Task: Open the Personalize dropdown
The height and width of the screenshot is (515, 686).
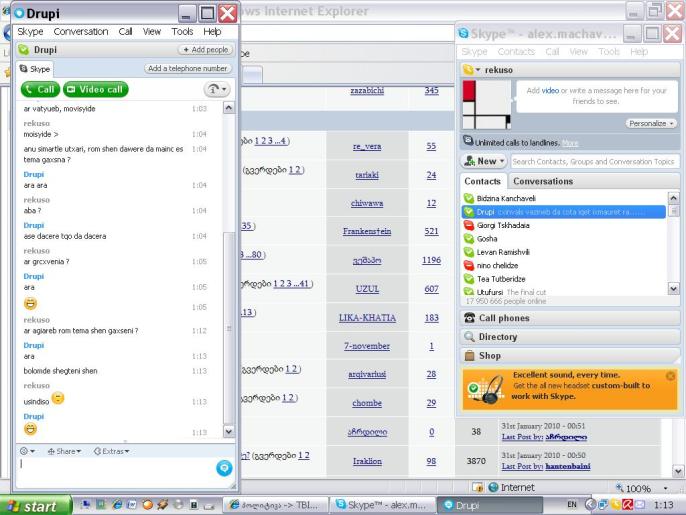Action: click(651, 123)
